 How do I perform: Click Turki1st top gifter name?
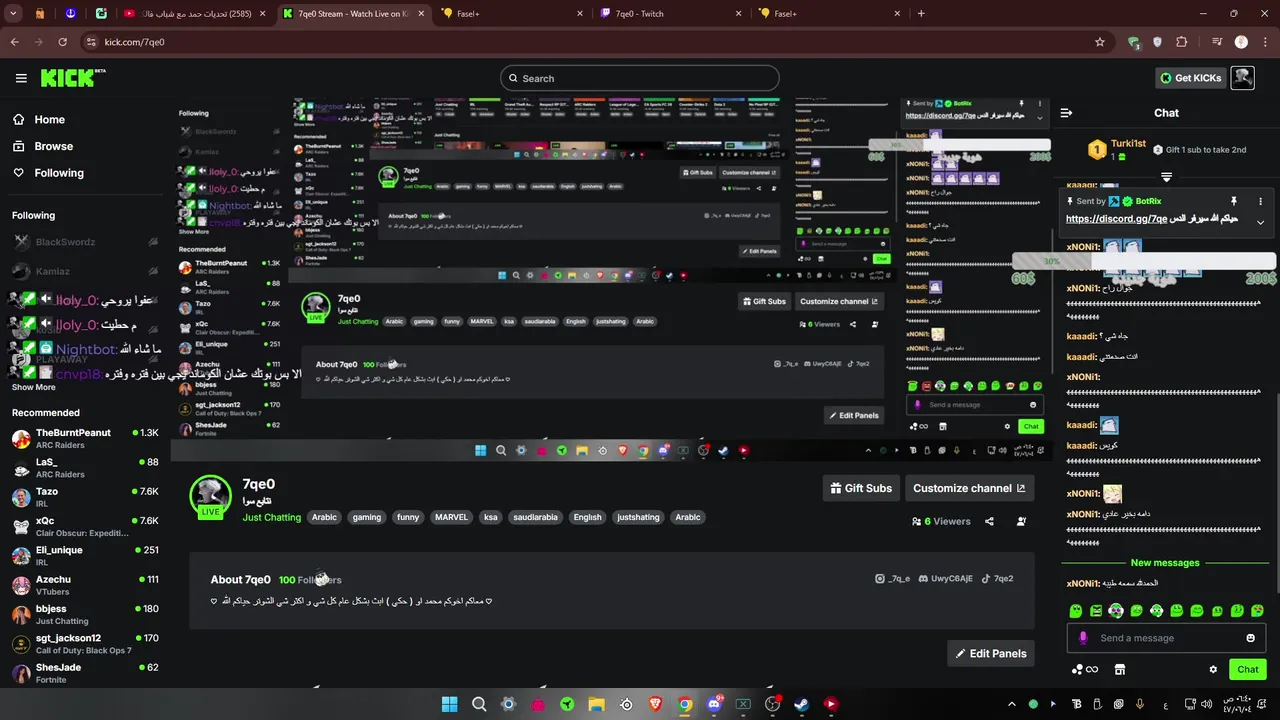click(x=1128, y=144)
